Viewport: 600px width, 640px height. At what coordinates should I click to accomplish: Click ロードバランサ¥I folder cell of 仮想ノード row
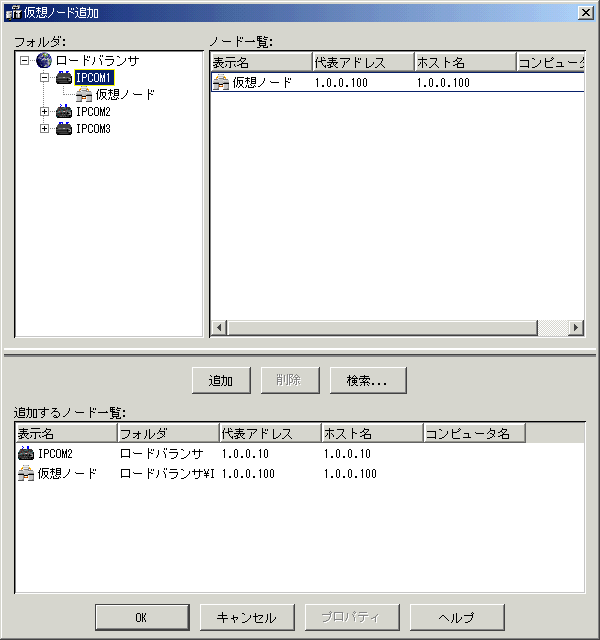pos(167,473)
